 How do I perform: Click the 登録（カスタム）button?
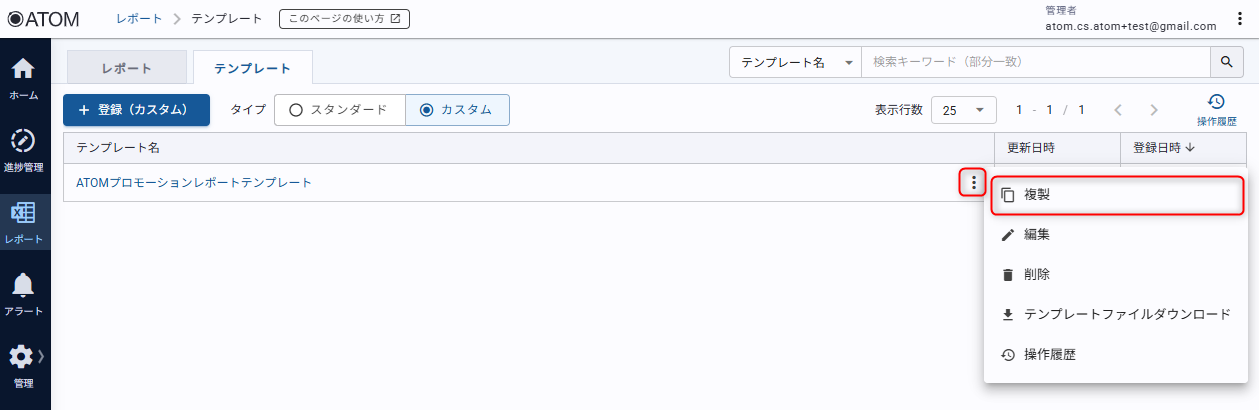pyautogui.click(x=136, y=110)
